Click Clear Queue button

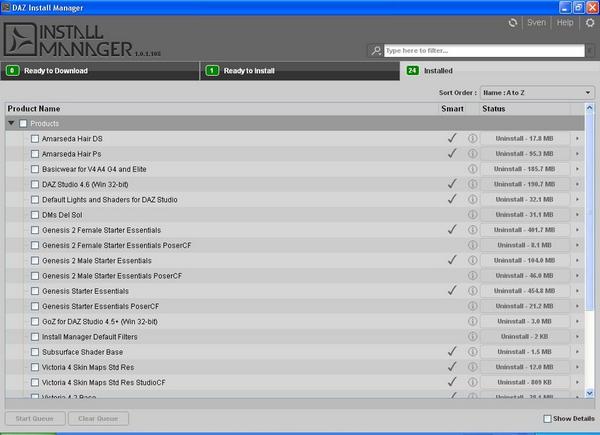pos(98,419)
